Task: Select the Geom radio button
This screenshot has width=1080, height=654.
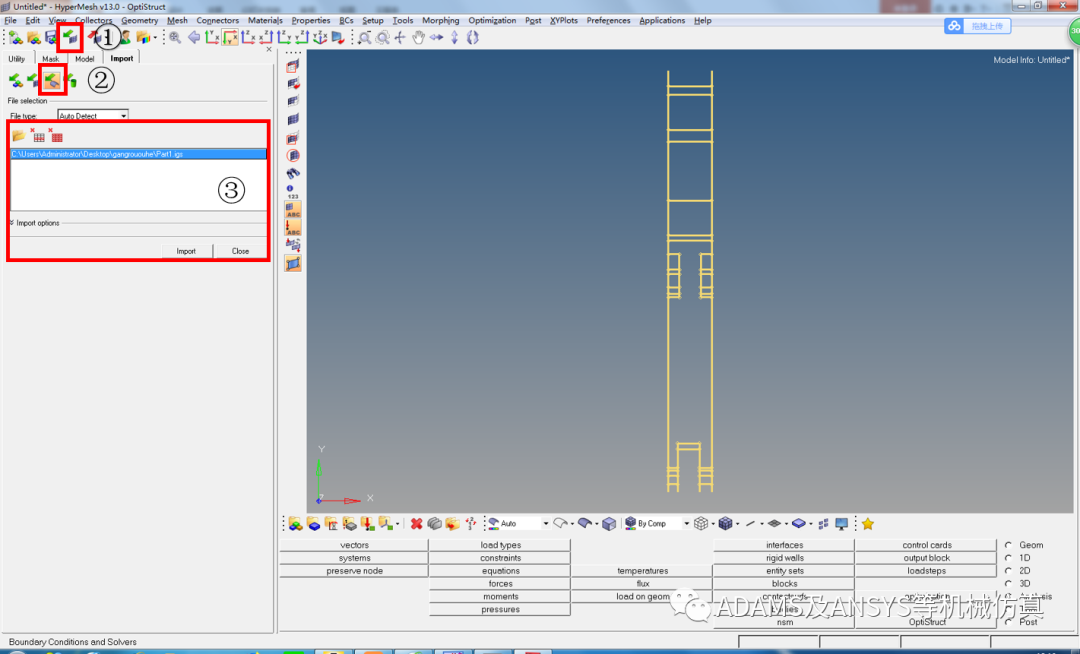Action: tap(1008, 545)
